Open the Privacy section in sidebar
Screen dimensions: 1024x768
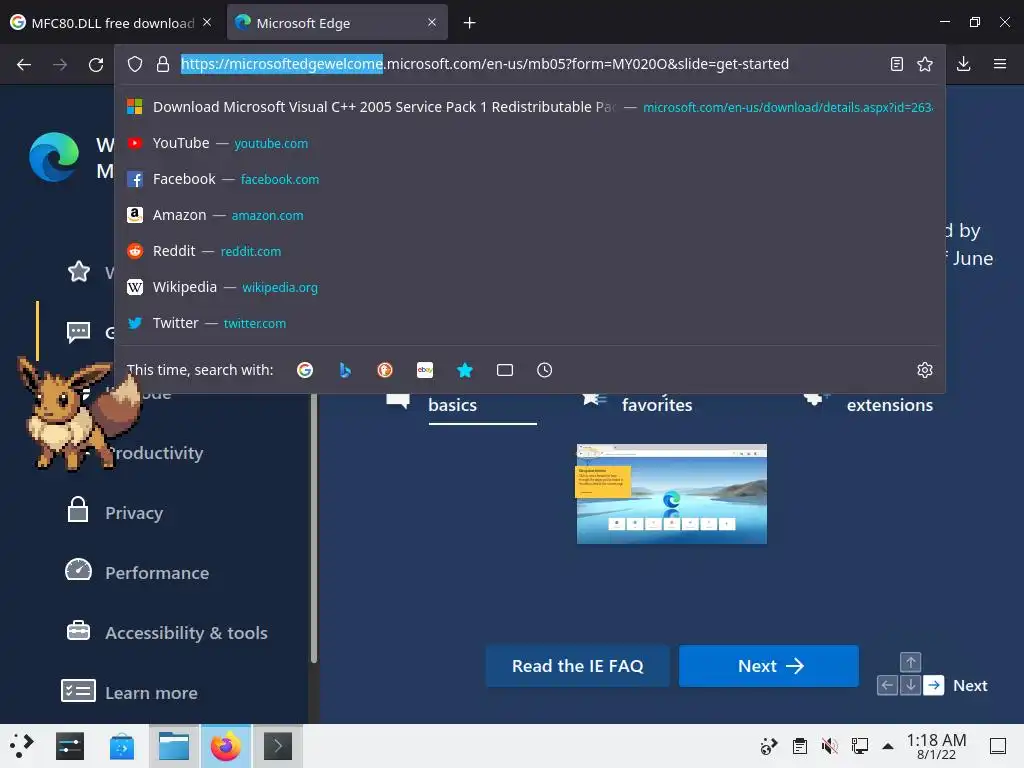pos(134,513)
